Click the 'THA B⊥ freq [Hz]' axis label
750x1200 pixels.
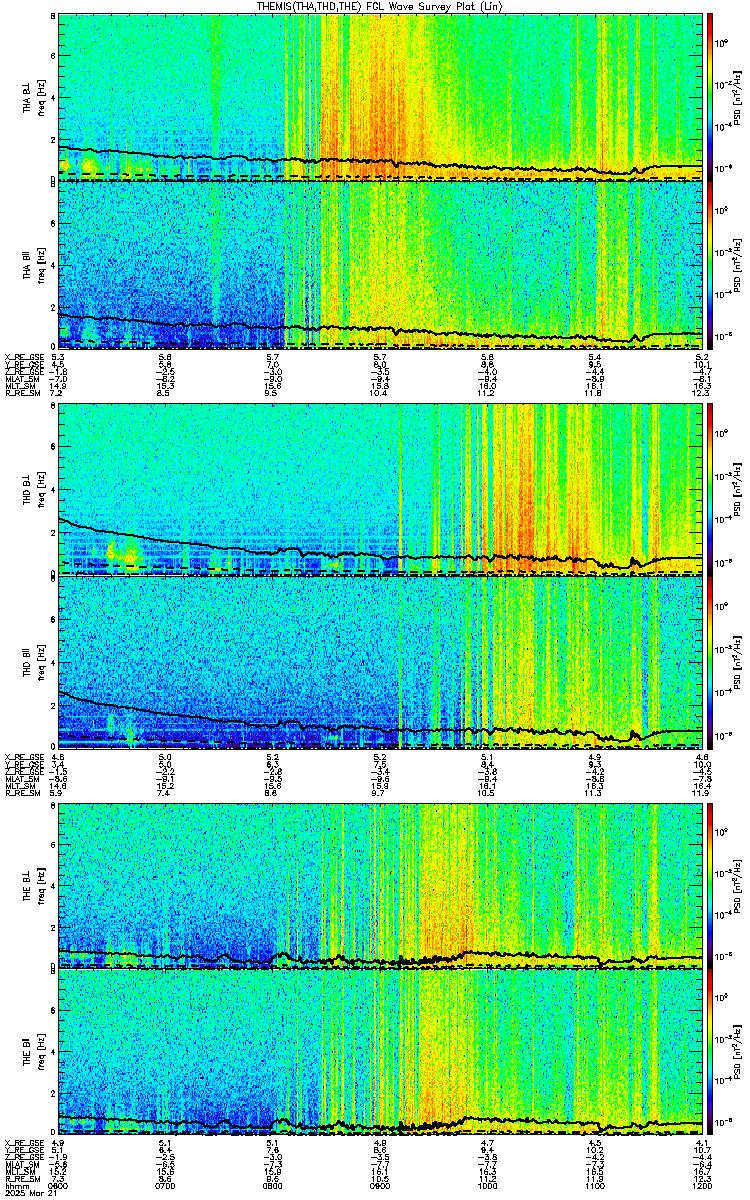34,96
